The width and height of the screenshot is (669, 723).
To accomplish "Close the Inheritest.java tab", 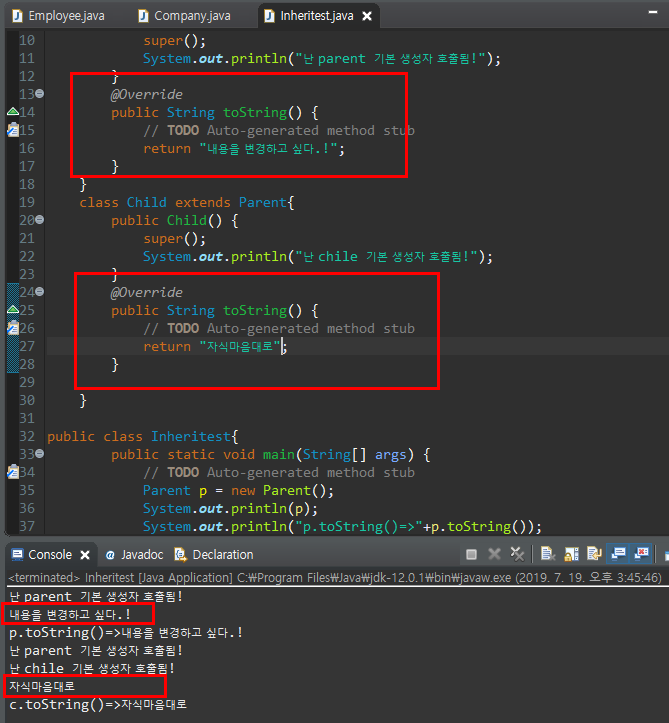I will coord(367,17).
